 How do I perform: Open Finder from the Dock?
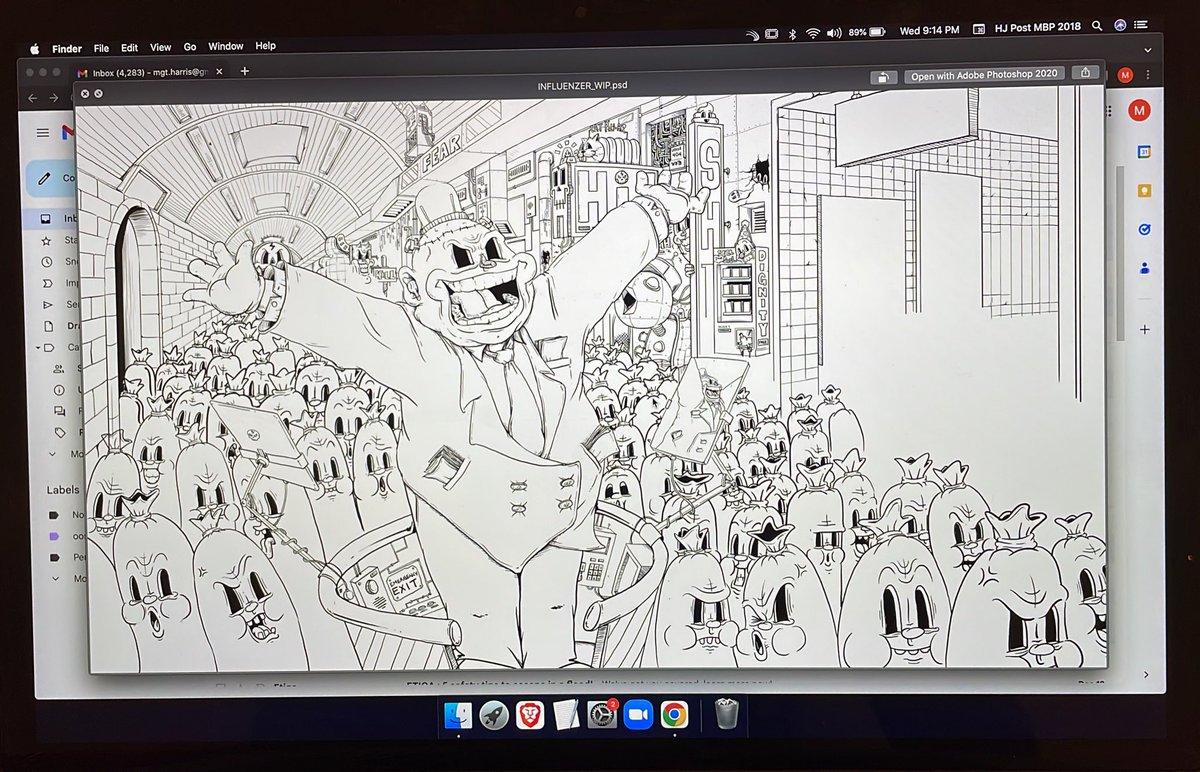[x=460, y=714]
